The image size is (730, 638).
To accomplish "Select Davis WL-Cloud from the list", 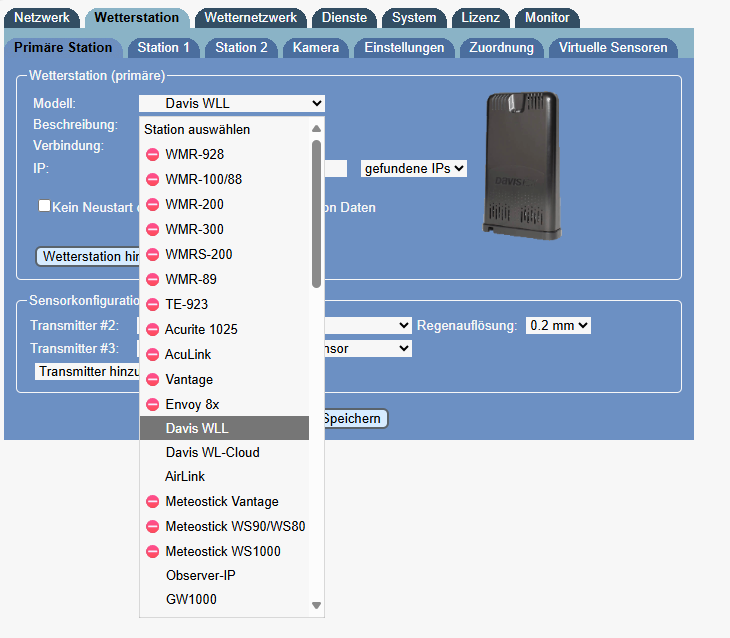I will pos(224,452).
